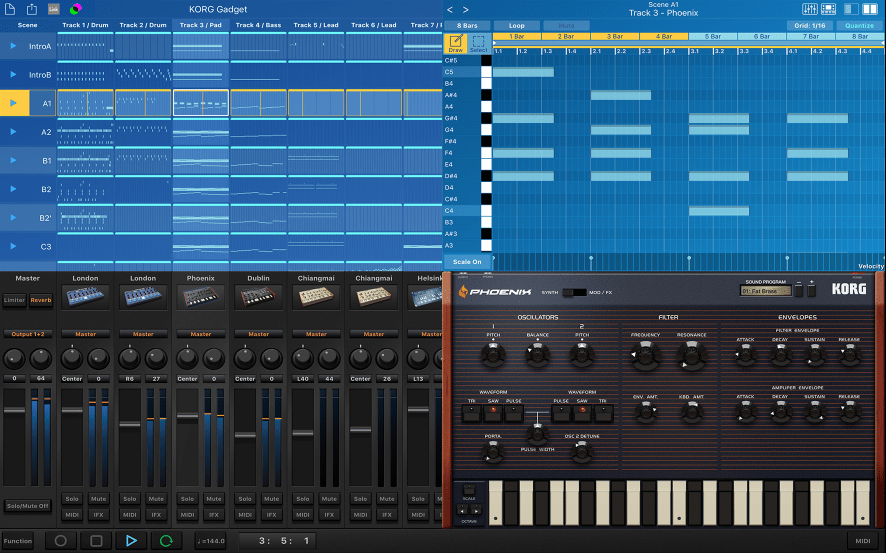Play scene C3
The image size is (886, 553).
tap(13, 246)
